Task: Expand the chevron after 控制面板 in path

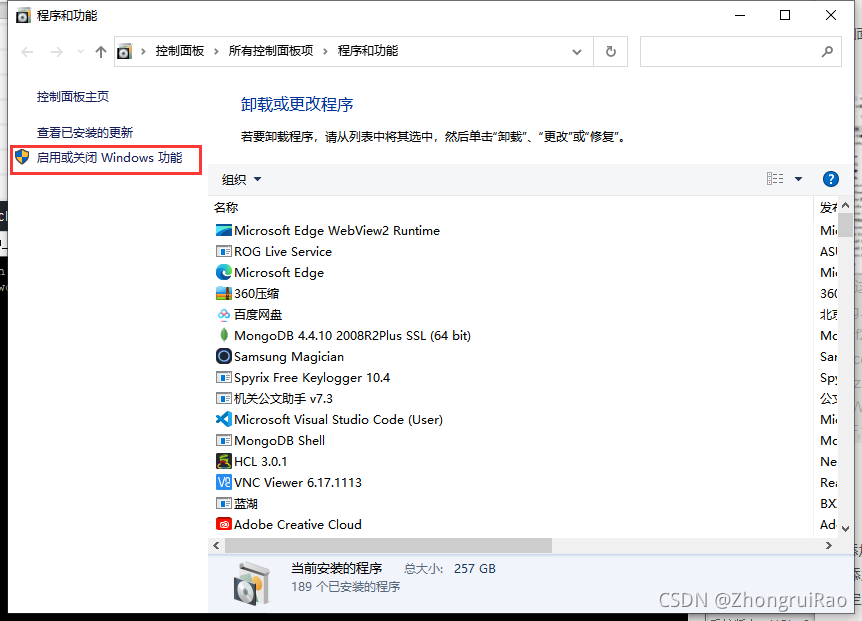Action: pos(216,51)
